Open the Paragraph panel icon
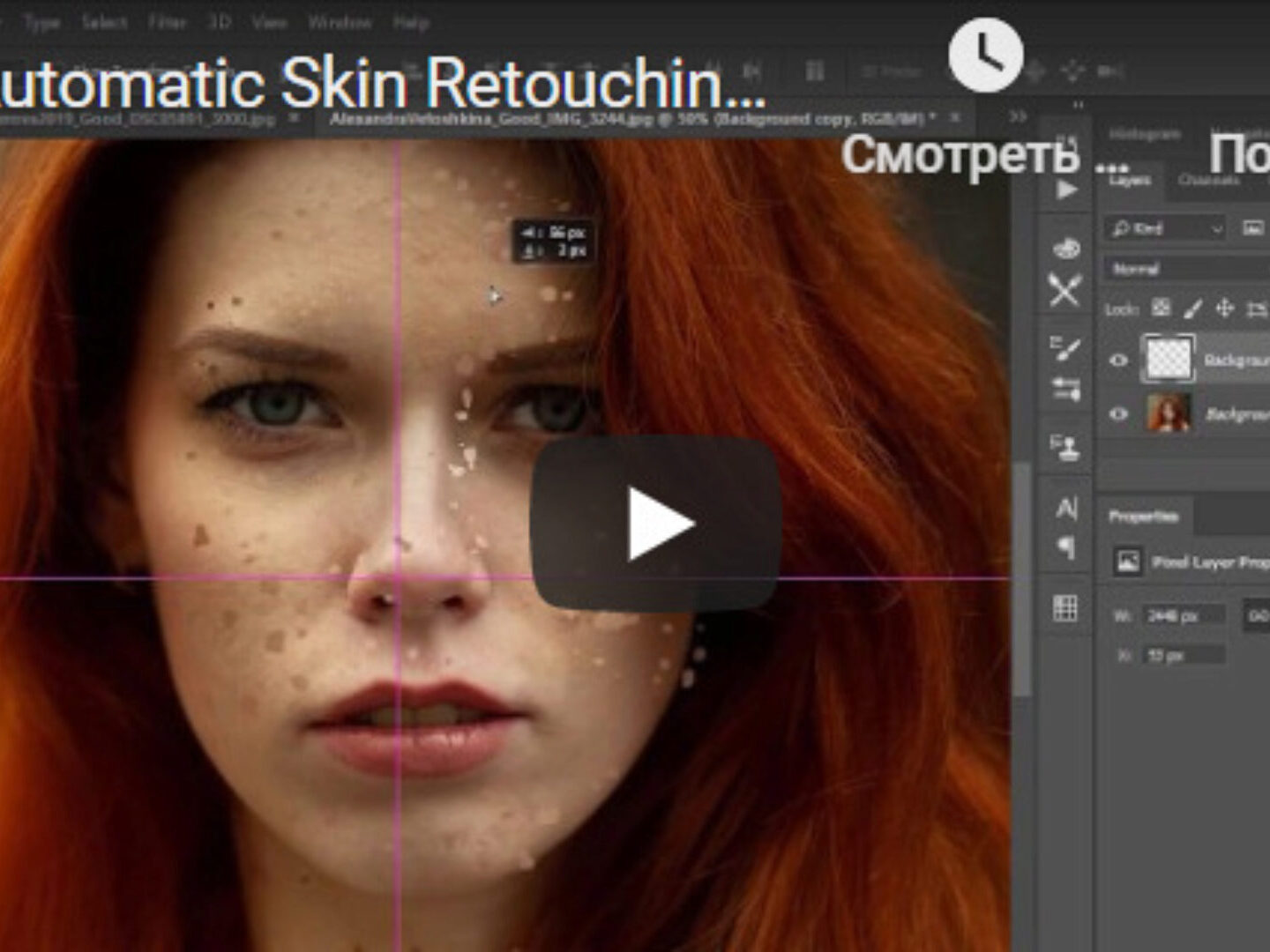Image resolution: width=1270 pixels, height=952 pixels. [x=1065, y=548]
